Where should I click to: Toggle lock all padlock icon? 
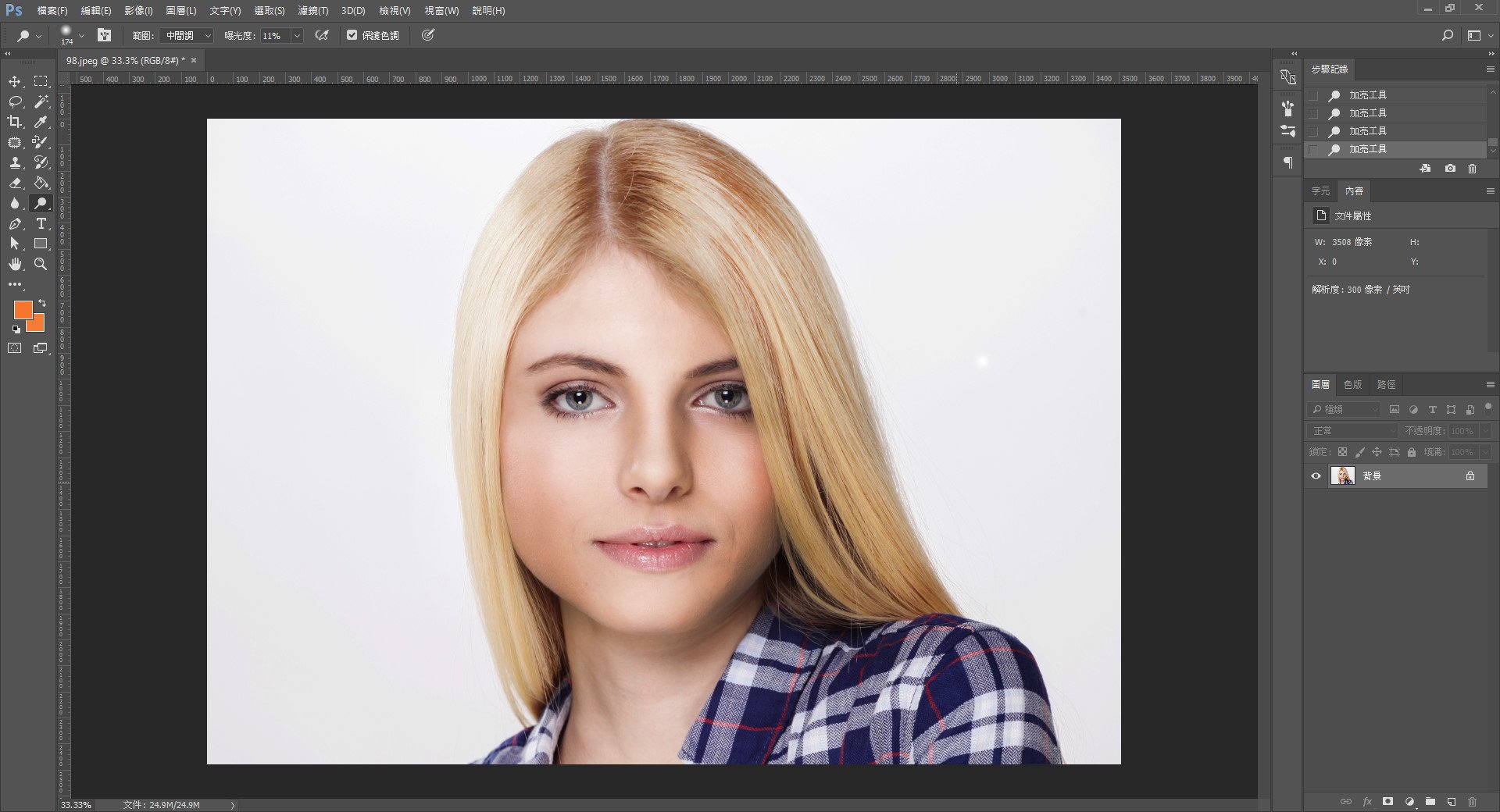coord(1411,452)
